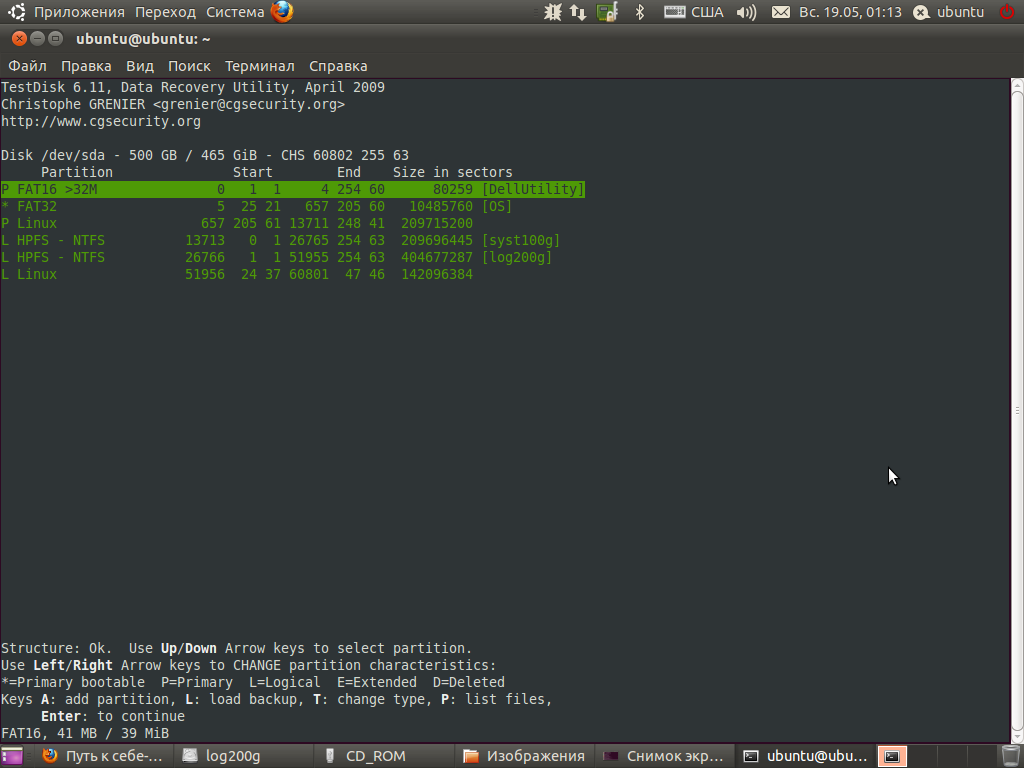Click the 'FAT16, 41 MB / 39 MiB' line

[85, 733]
